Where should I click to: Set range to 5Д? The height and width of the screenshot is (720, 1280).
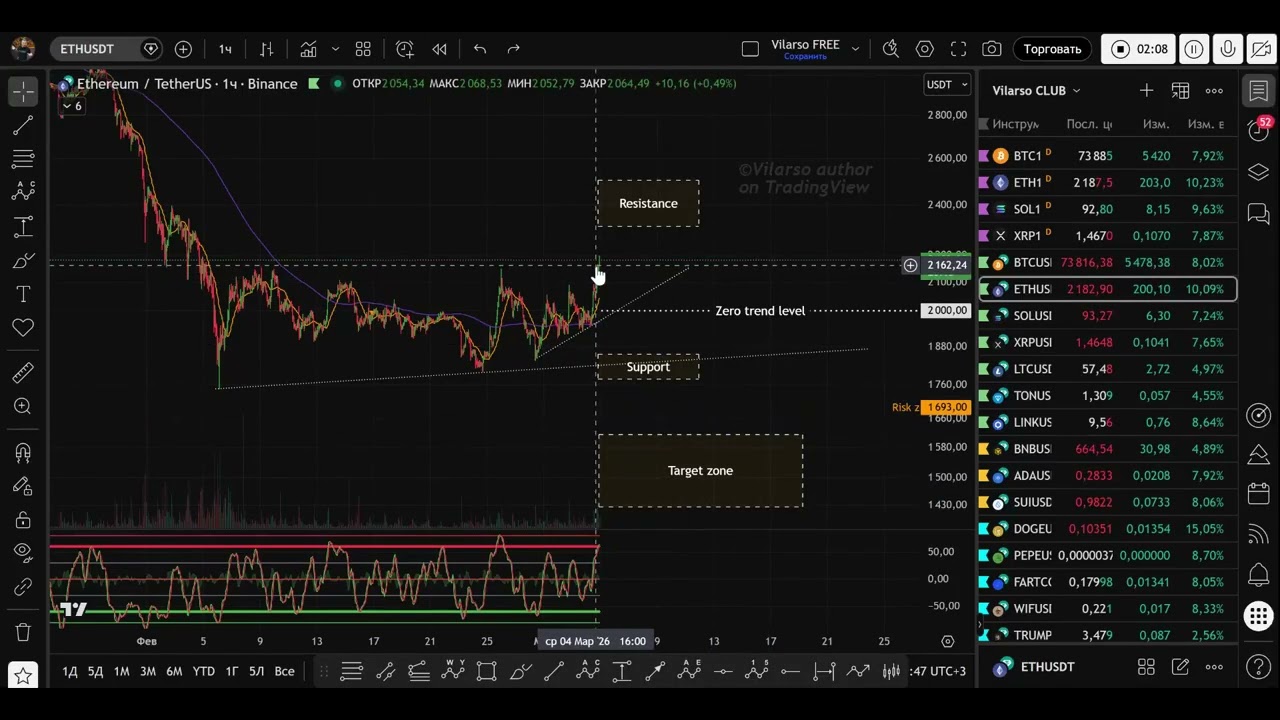95,671
